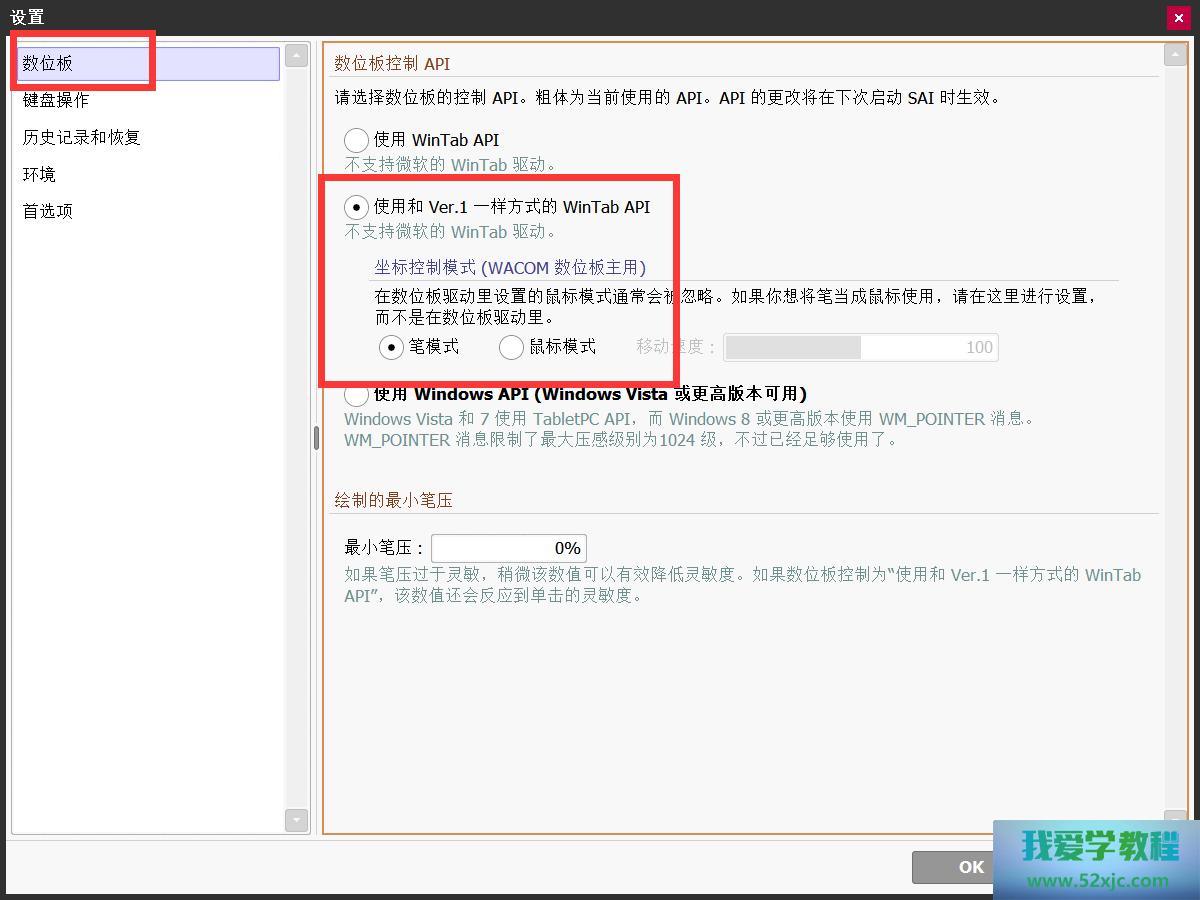Screen dimensions: 1200x900
Task: Select 笔模式 coordinate mode
Action: click(391, 347)
